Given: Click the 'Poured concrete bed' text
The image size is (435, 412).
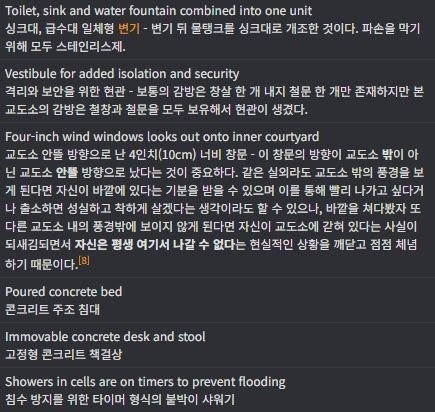Looking at the screenshot, I should [64, 292].
